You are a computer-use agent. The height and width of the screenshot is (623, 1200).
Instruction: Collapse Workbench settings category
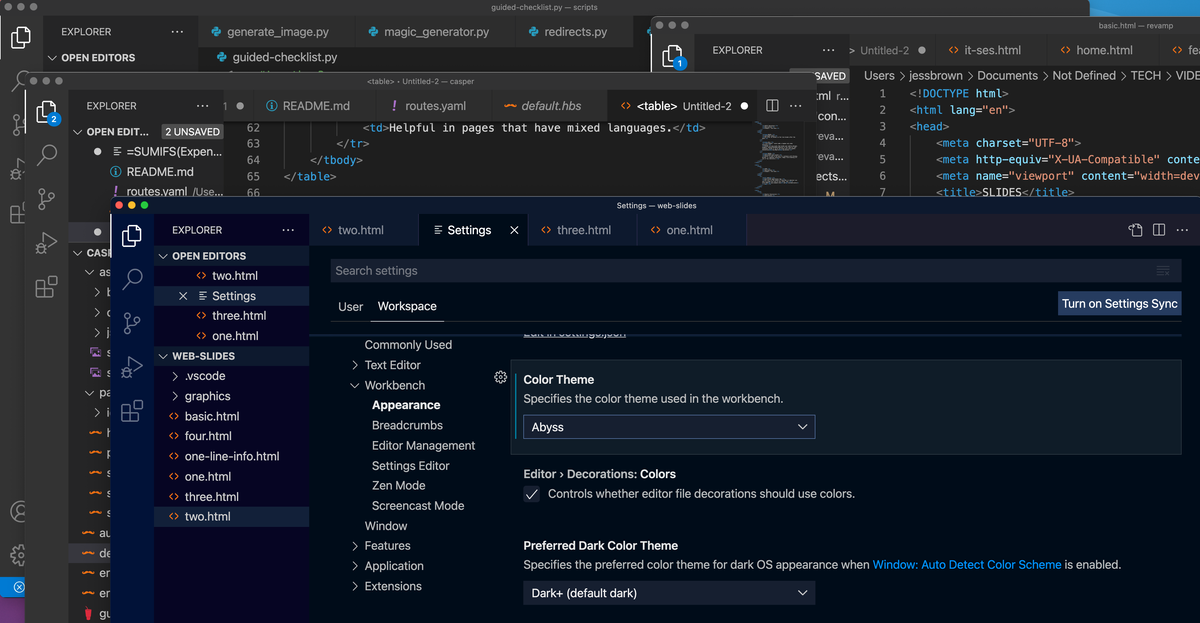(355, 385)
